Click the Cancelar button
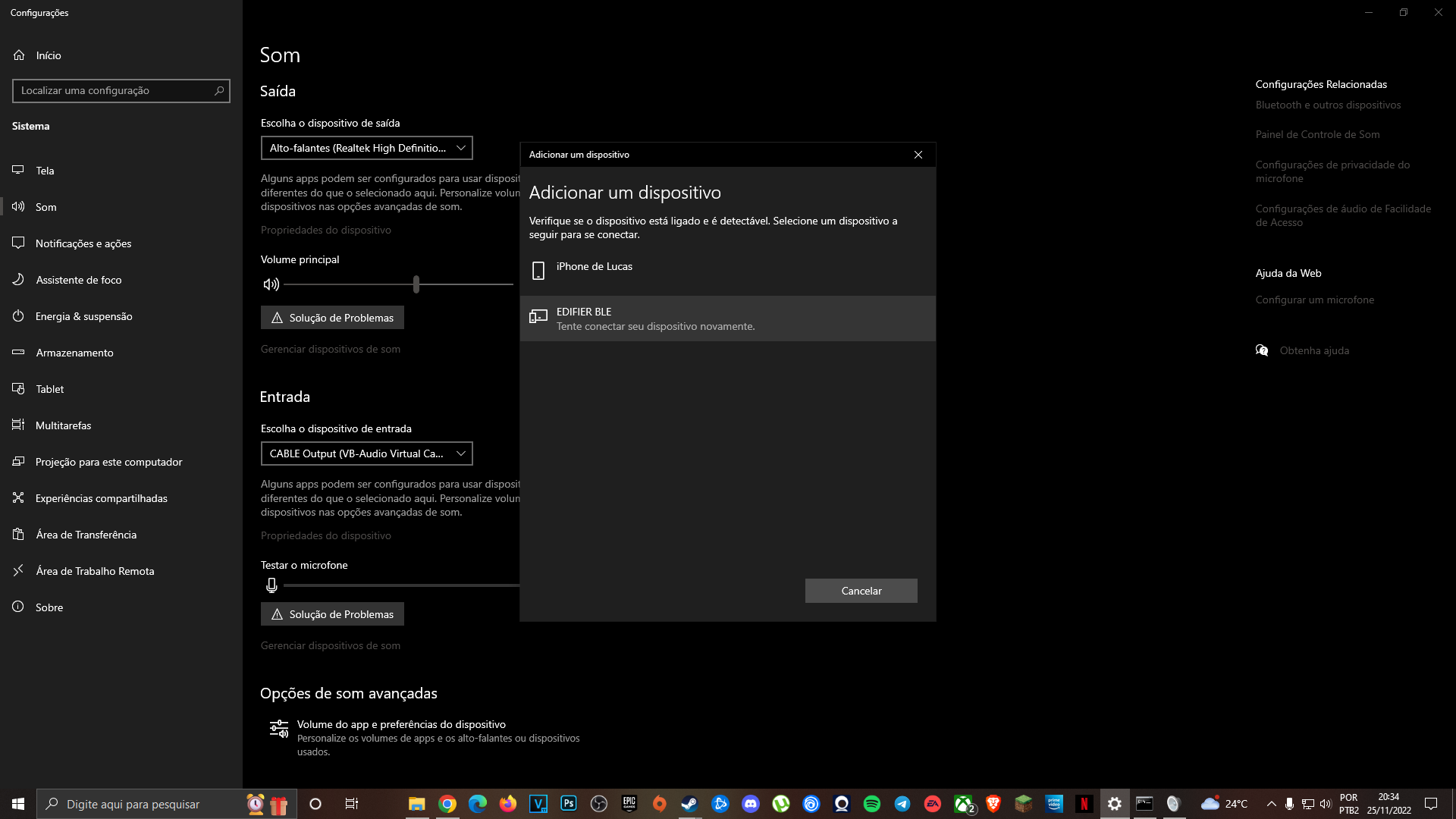Image resolution: width=1456 pixels, height=819 pixels. [x=861, y=591]
